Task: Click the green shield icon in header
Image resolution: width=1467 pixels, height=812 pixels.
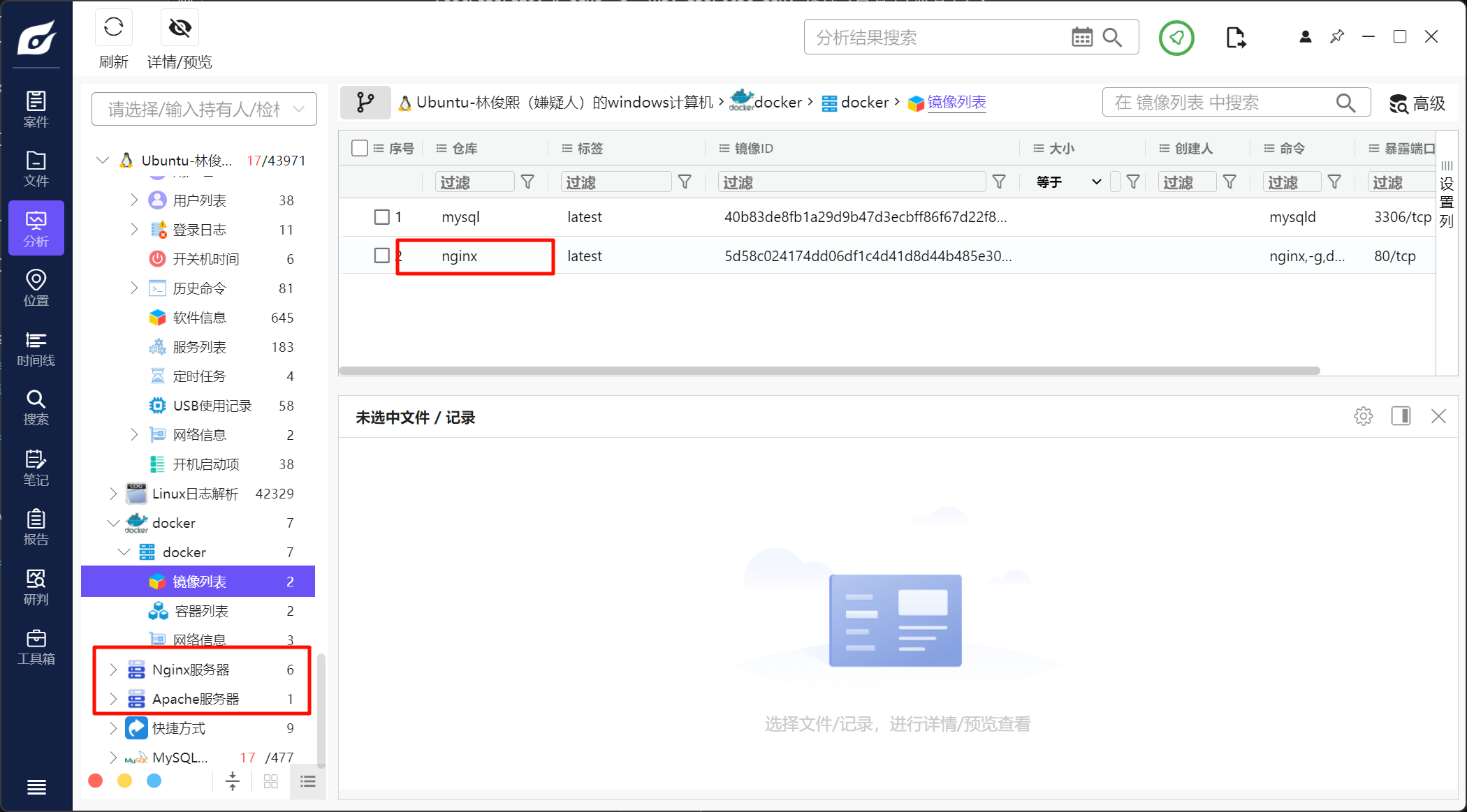Action: click(x=1176, y=38)
